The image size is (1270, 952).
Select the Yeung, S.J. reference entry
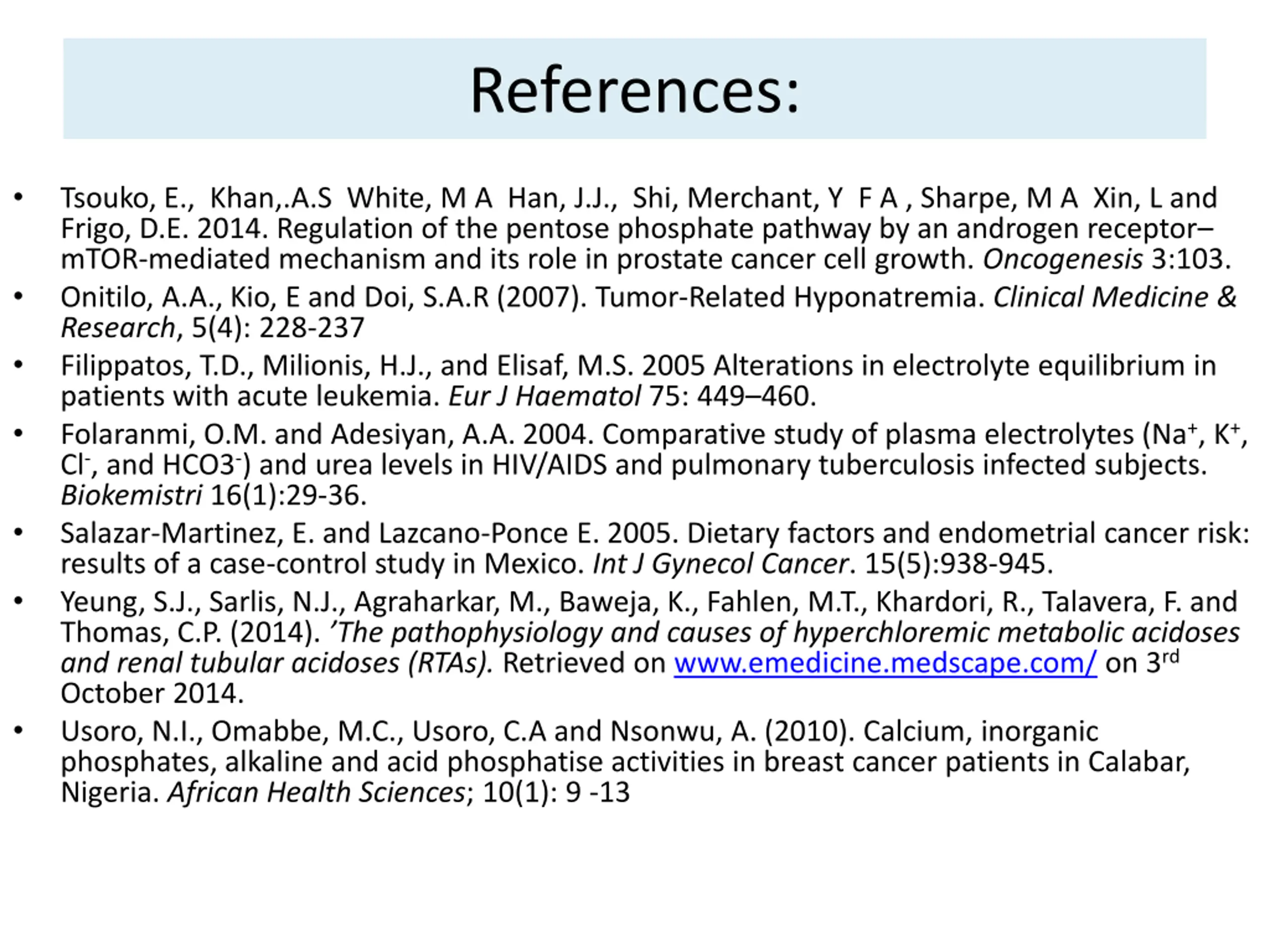650,647
